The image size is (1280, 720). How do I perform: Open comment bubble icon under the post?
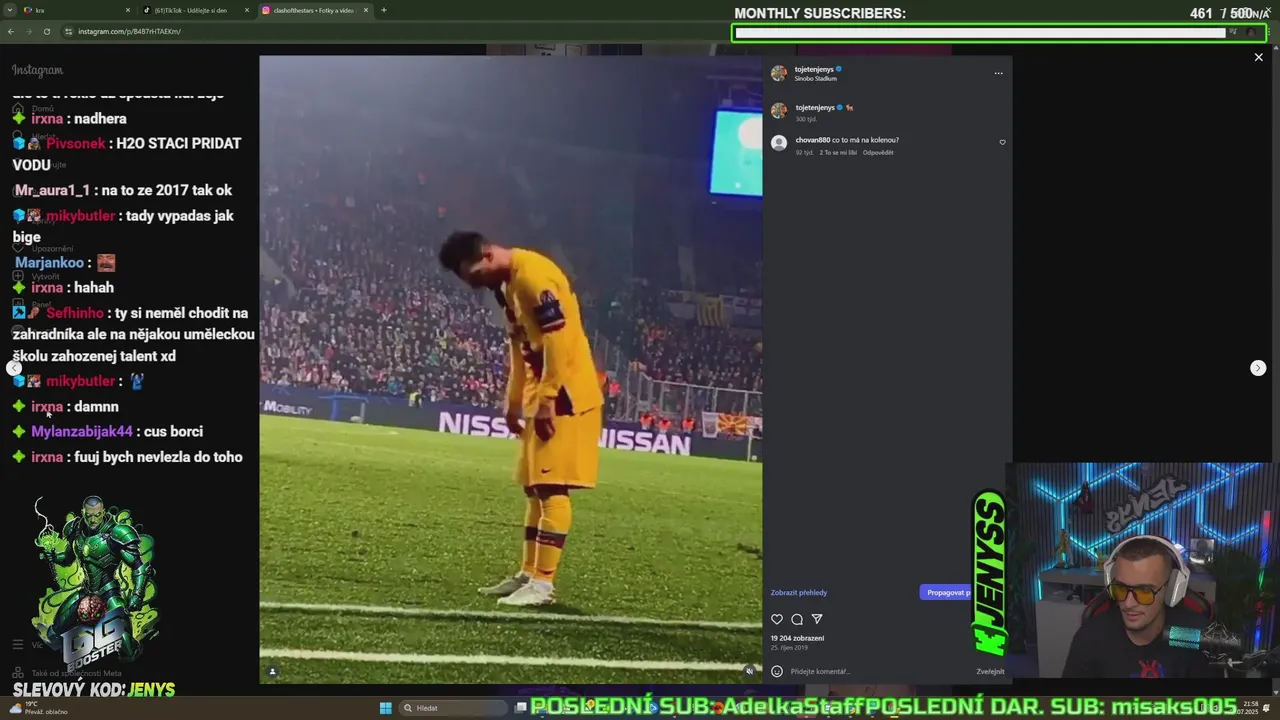tap(797, 619)
